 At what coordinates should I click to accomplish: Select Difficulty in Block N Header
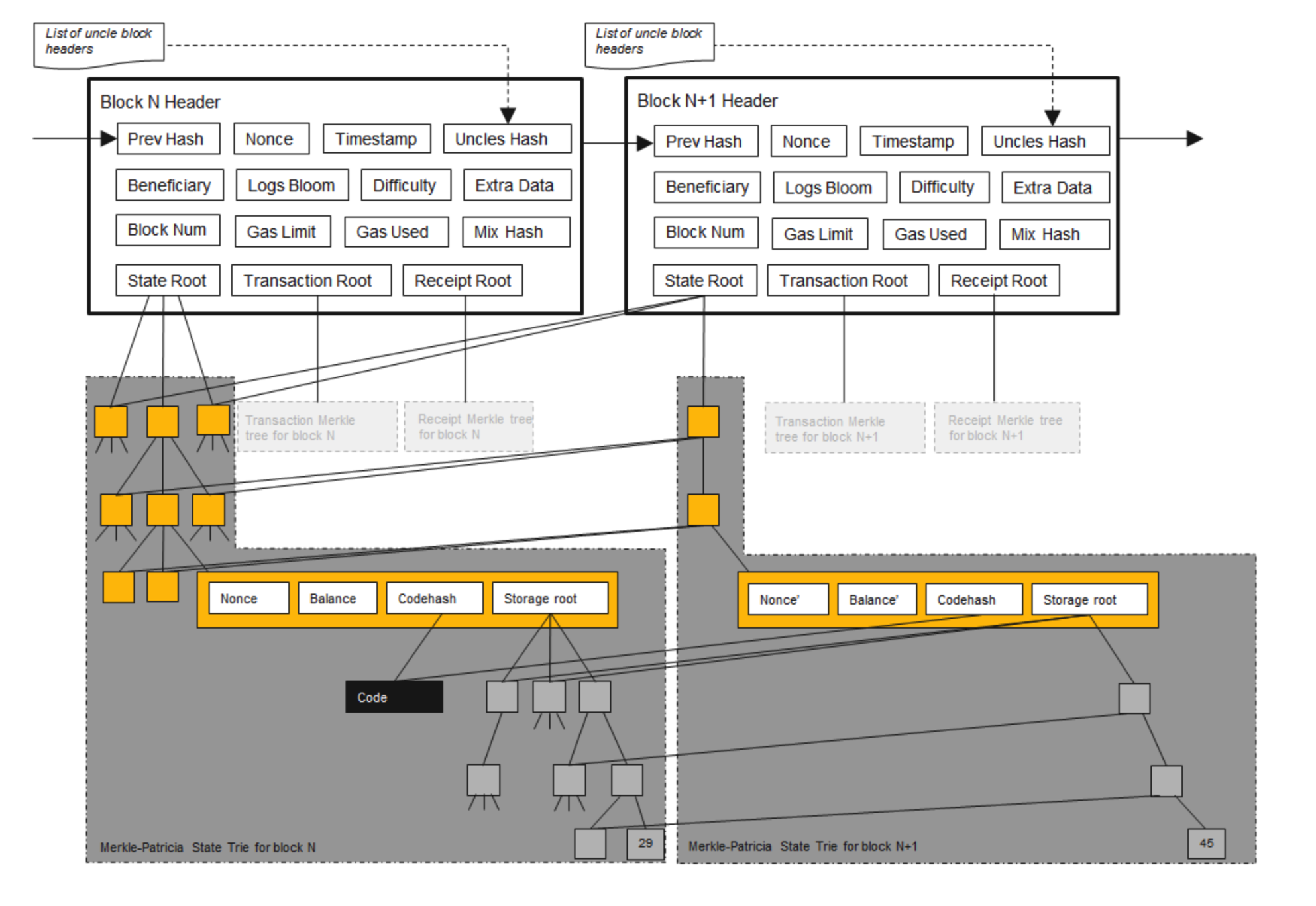coord(406,185)
